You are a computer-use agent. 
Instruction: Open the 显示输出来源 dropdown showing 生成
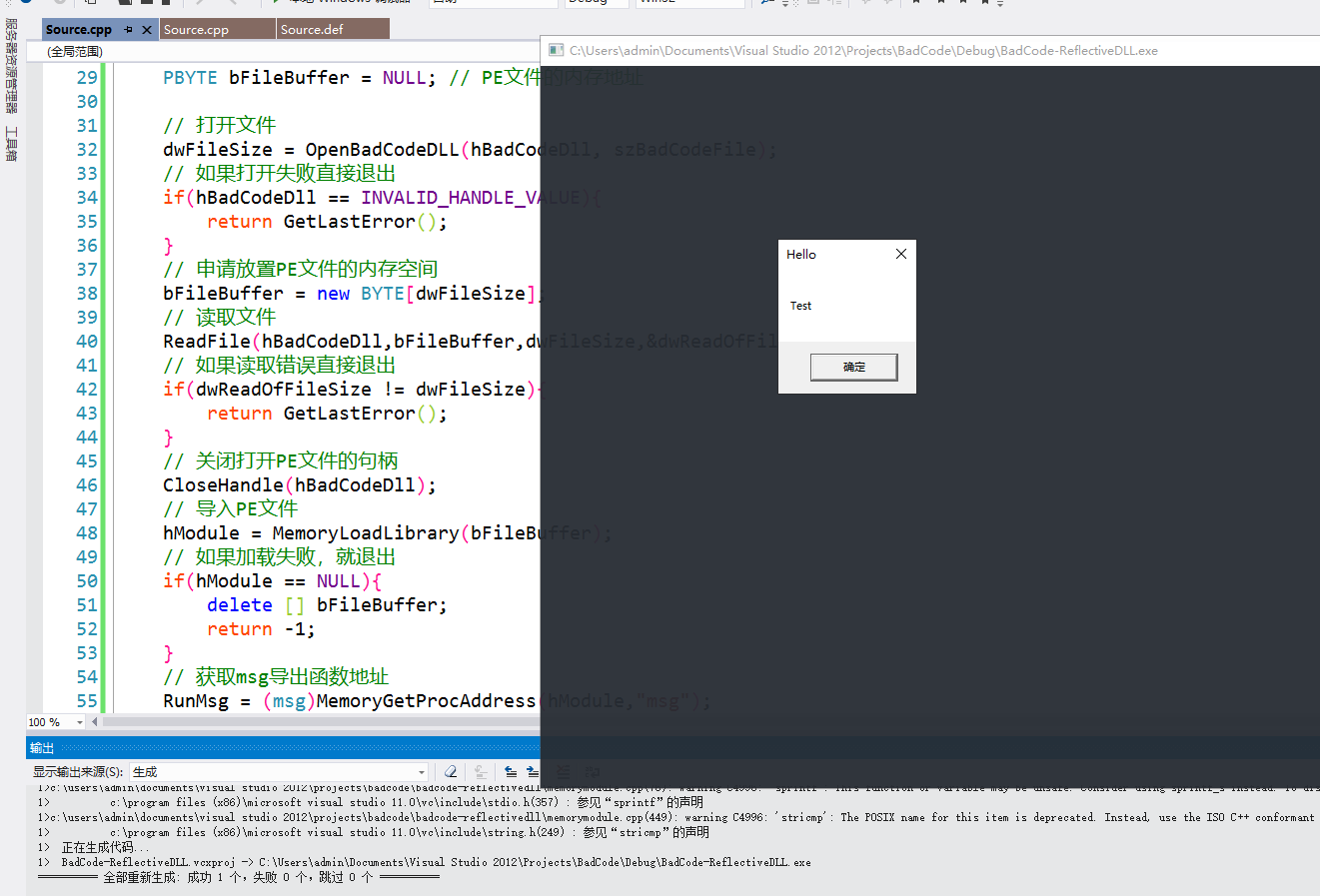[x=280, y=772]
